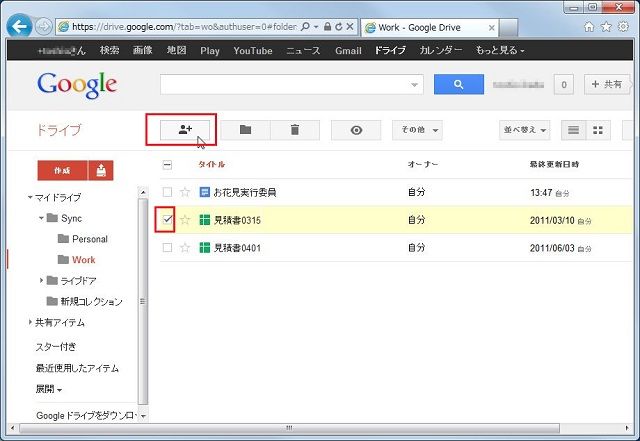Open 画像 in the black navigation bar
The image size is (640, 441).
(142, 50)
